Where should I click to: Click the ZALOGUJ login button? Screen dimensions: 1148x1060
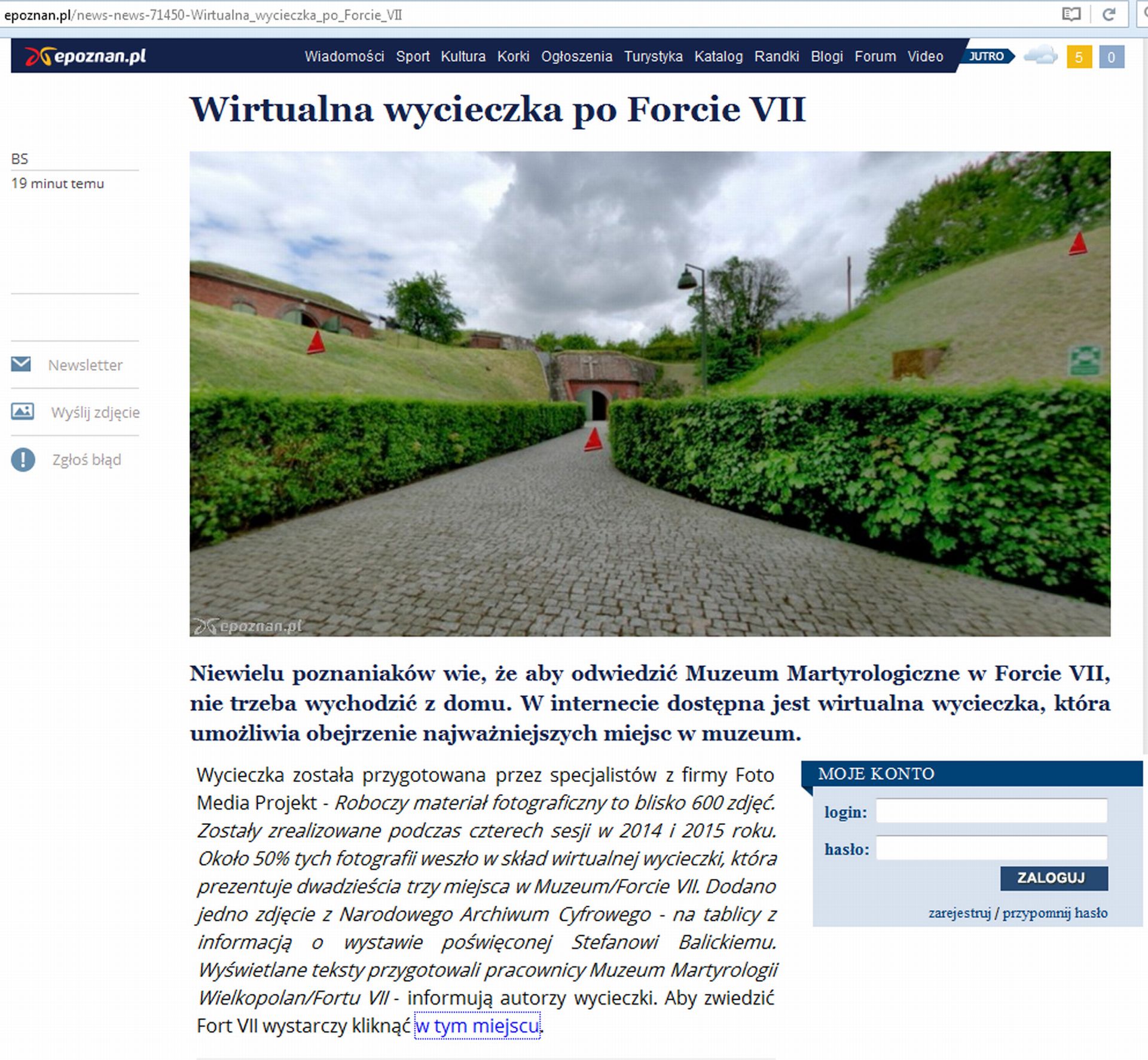coord(1054,878)
